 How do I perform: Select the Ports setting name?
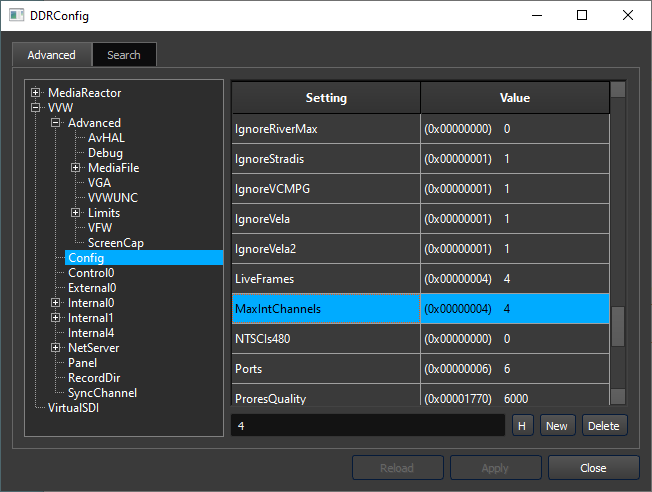click(x=248, y=368)
